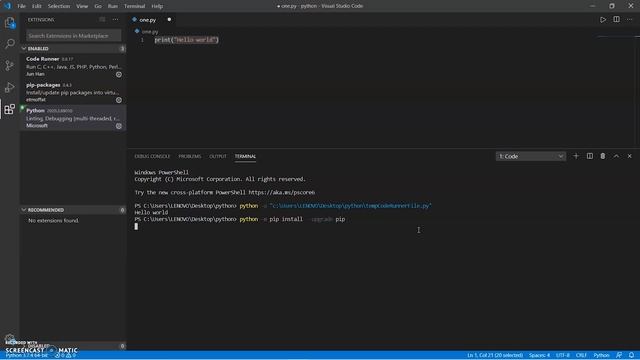Select the pip-packages extension entry

(x=73, y=92)
